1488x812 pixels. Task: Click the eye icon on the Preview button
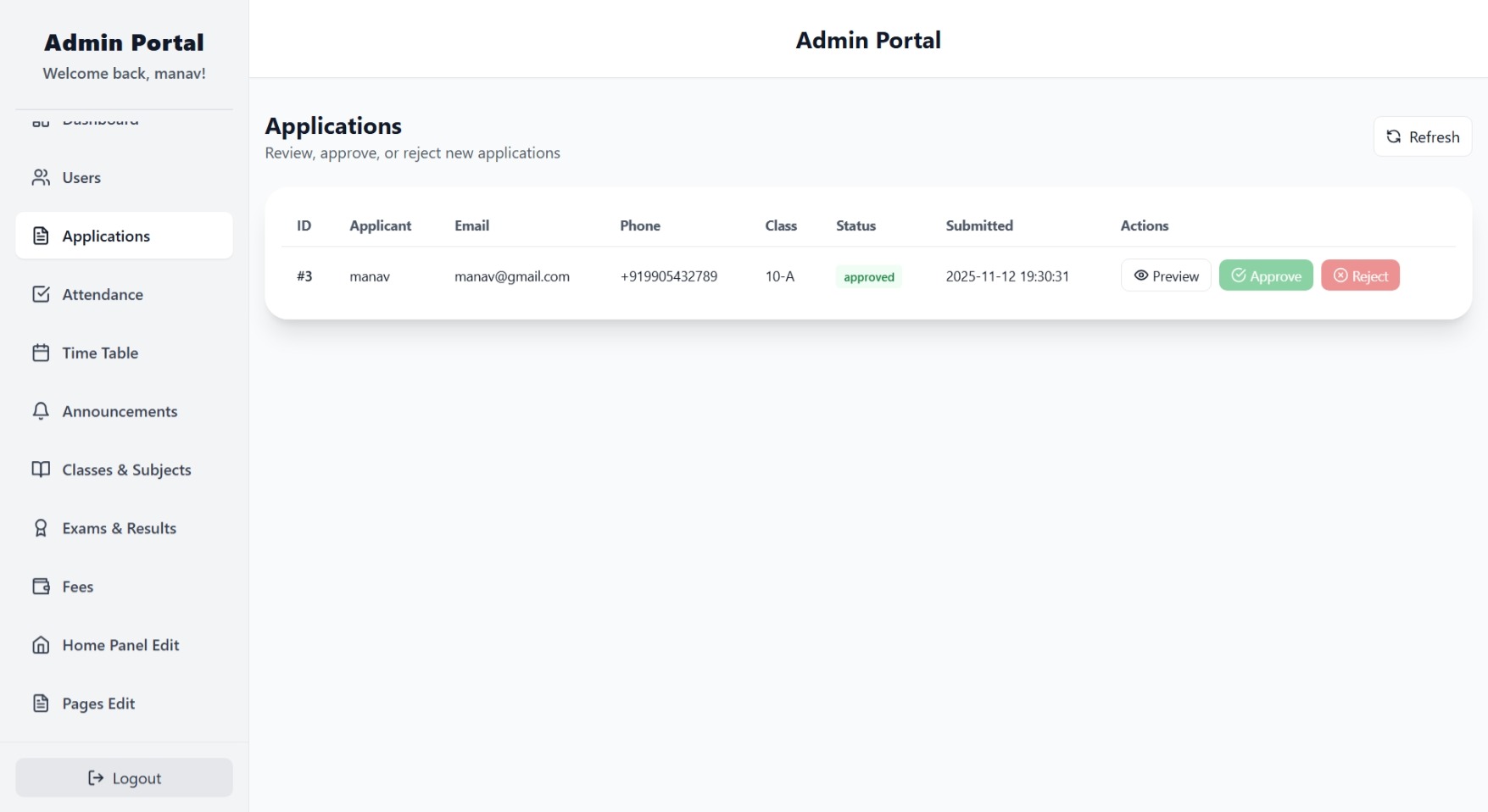tap(1142, 275)
